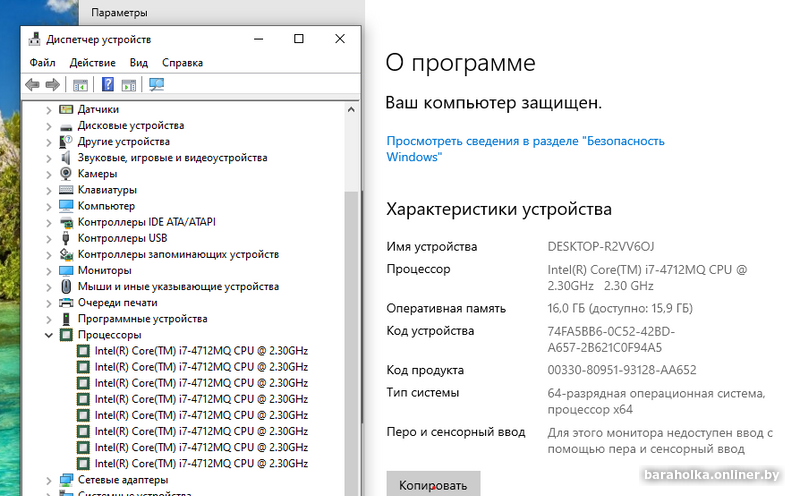This screenshot has width=800, height=496.
Task: Select the speaker icon for Звуковые, игровые и видеоустройства
Action: pos(66,158)
